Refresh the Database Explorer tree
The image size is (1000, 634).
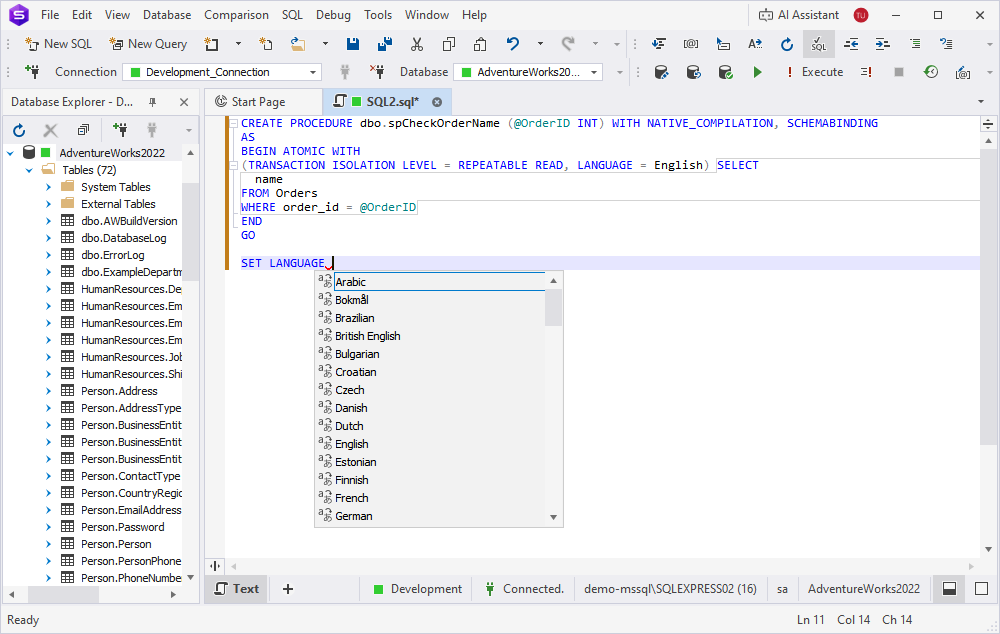point(18,130)
